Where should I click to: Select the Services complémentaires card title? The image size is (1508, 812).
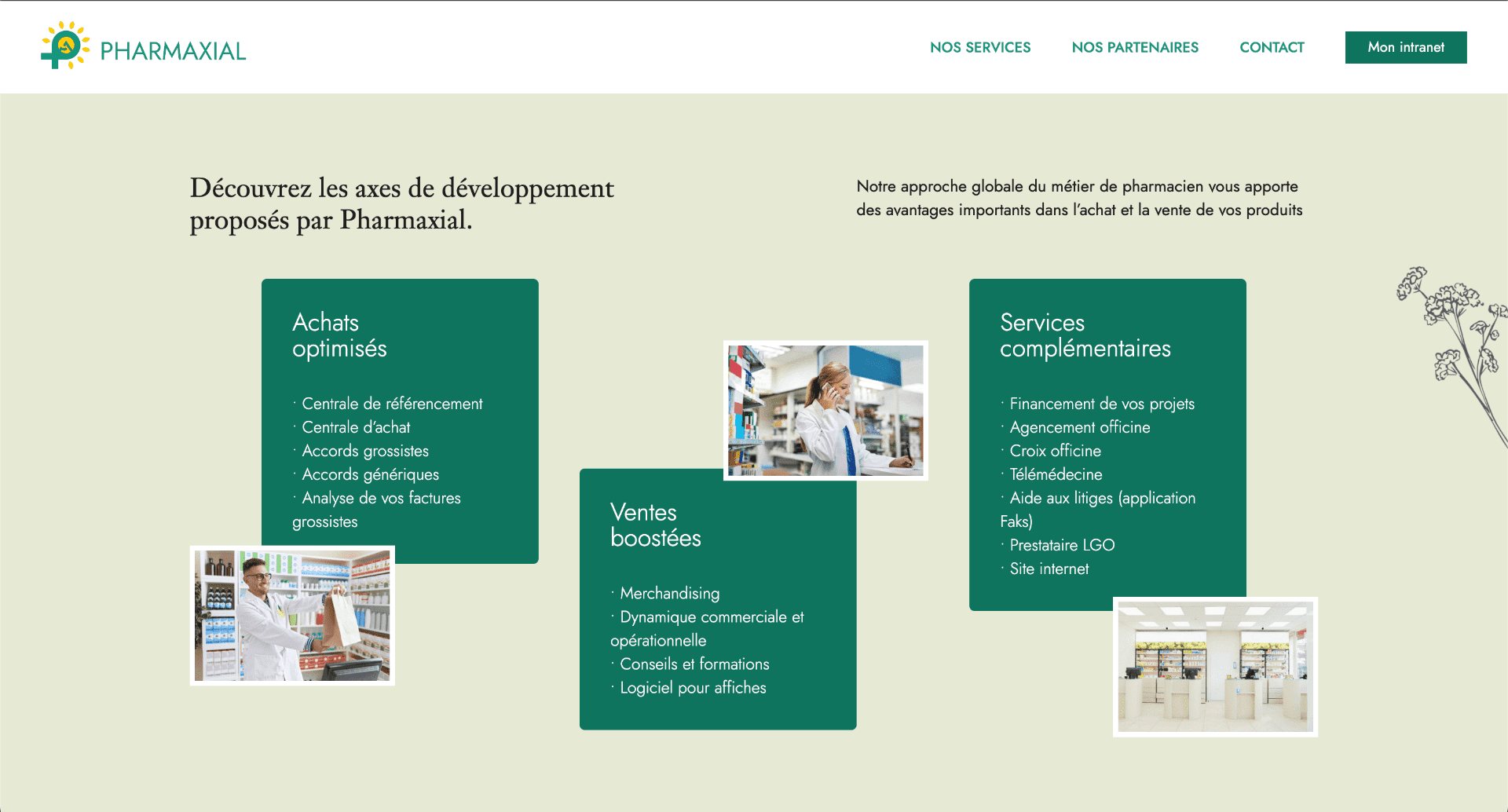tap(1085, 335)
